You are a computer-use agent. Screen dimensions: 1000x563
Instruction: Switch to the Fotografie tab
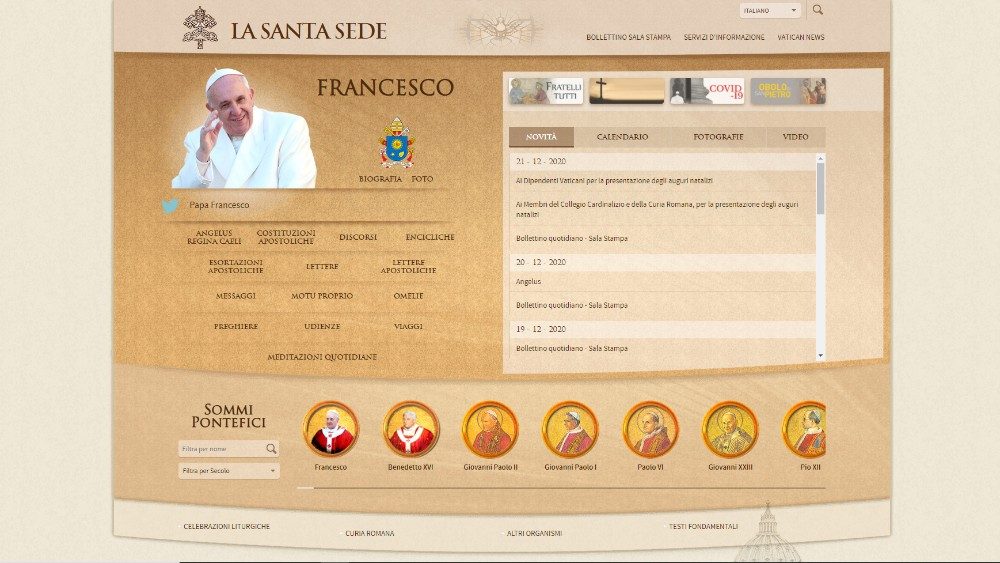718,137
